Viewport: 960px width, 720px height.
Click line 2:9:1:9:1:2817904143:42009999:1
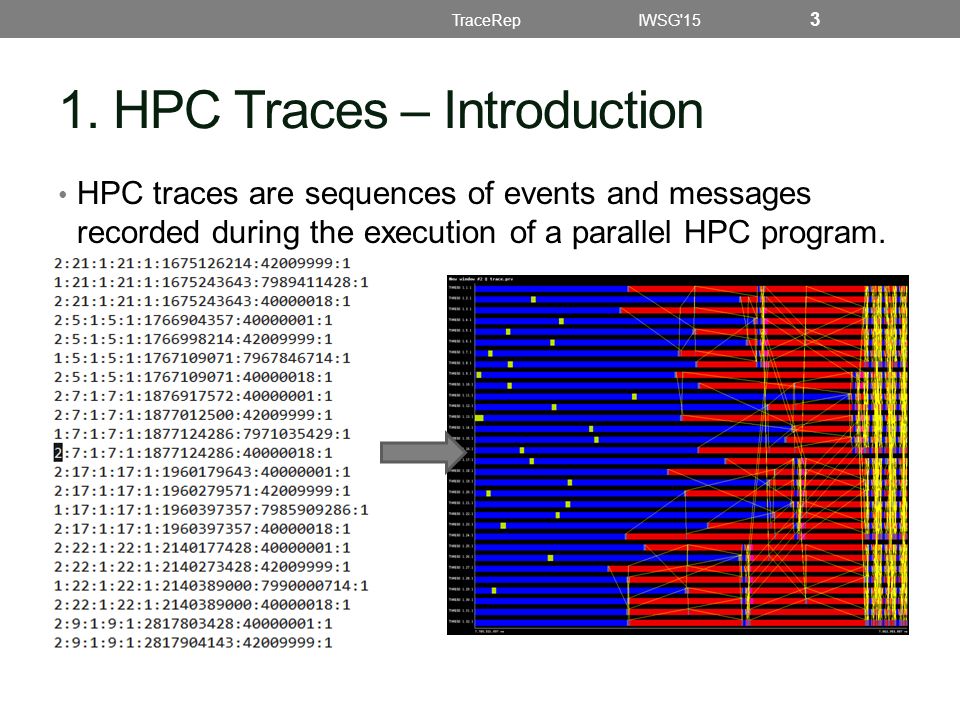click(193, 643)
